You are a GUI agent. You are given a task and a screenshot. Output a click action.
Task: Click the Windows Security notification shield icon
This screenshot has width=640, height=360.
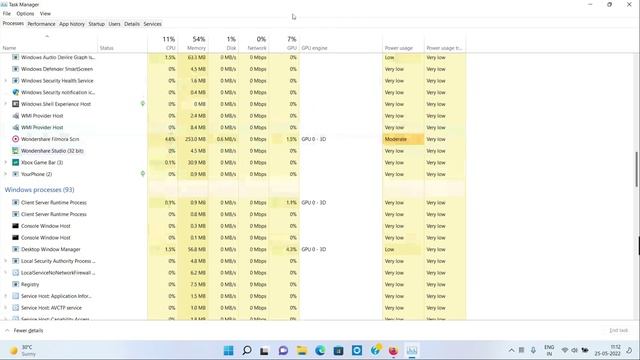click(x=16, y=92)
